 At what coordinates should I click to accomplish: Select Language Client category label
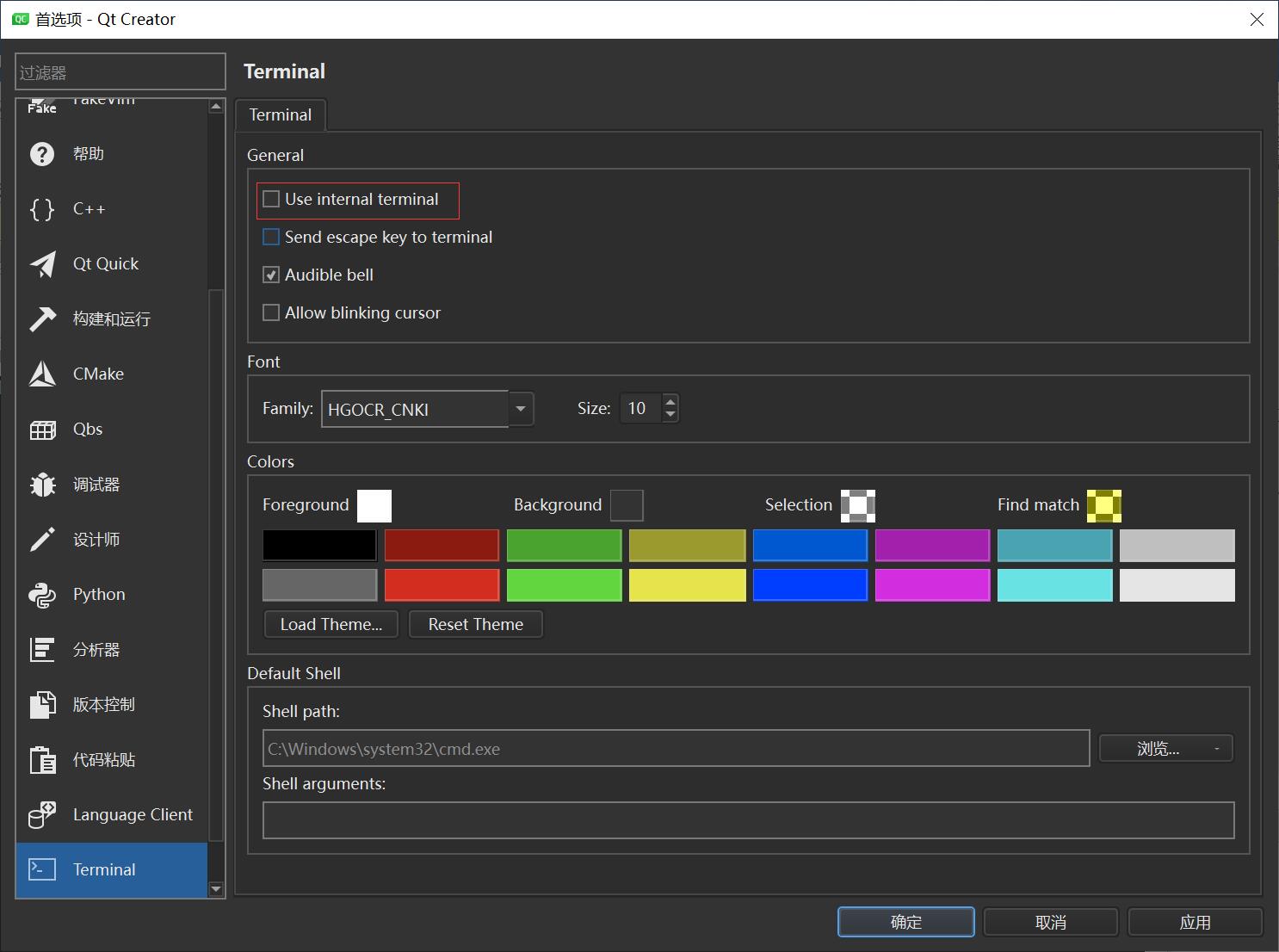tap(133, 815)
